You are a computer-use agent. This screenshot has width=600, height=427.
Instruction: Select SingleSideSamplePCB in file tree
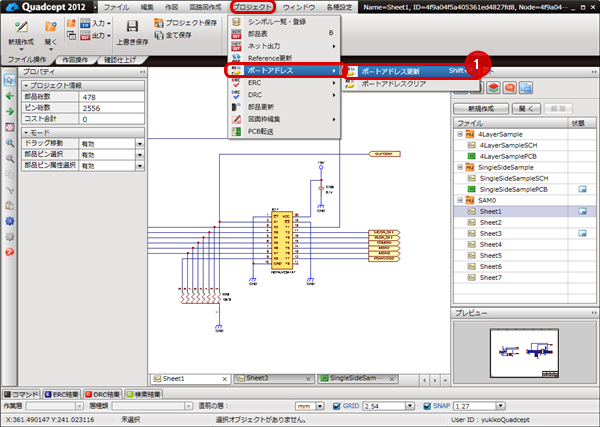(513, 189)
